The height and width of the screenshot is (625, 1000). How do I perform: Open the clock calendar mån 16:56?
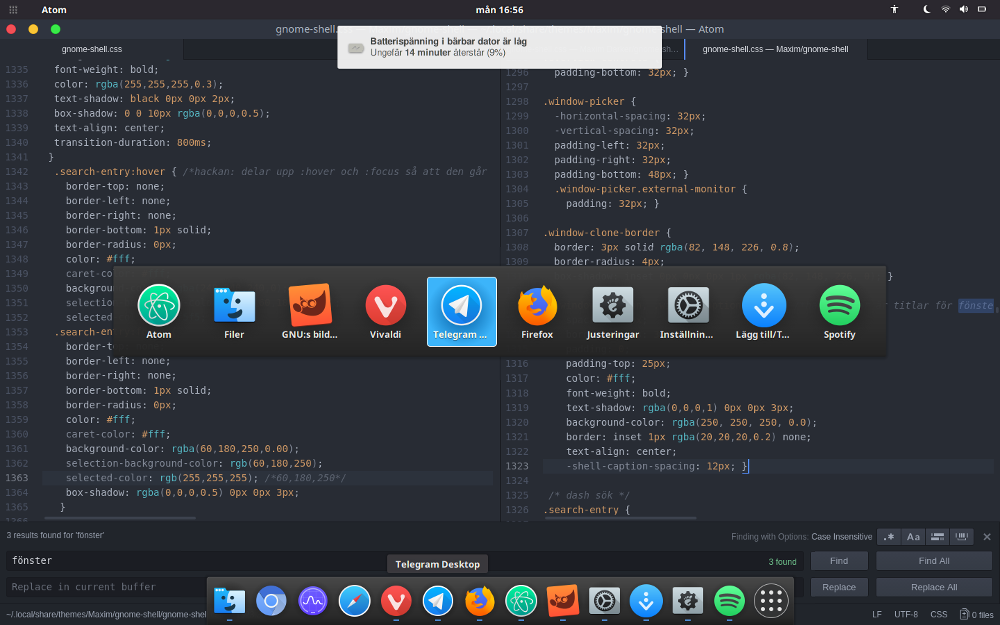499,10
